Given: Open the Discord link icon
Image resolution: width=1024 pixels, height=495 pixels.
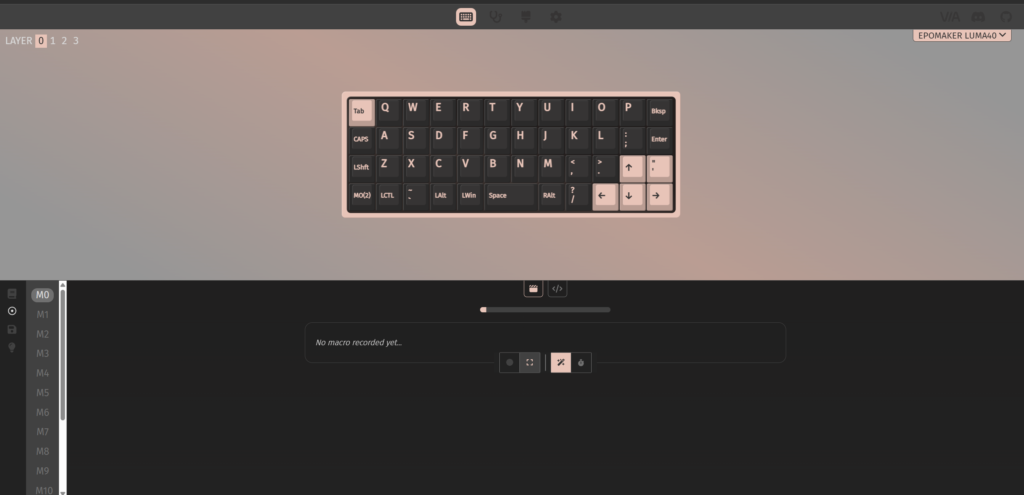Looking at the screenshot, I should click(978, 17).
